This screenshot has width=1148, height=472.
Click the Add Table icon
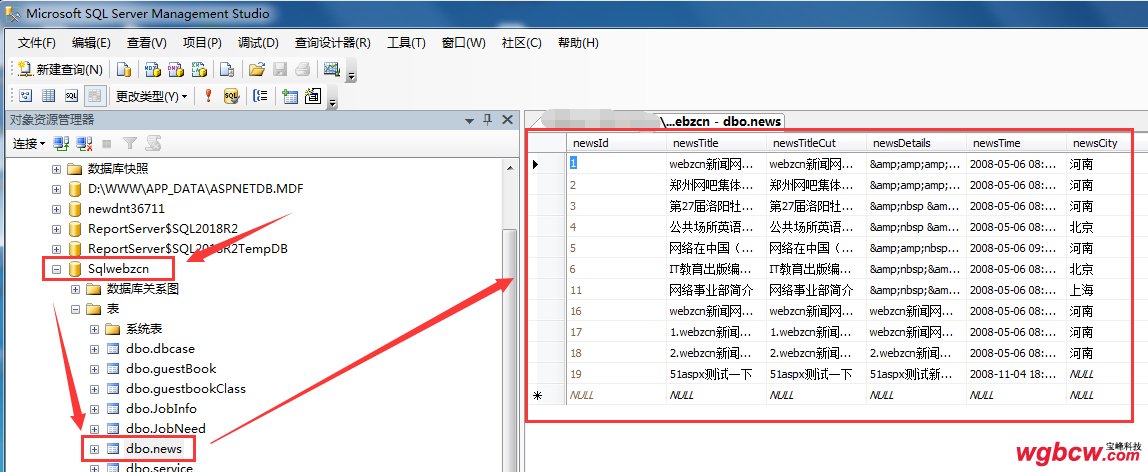290,96
